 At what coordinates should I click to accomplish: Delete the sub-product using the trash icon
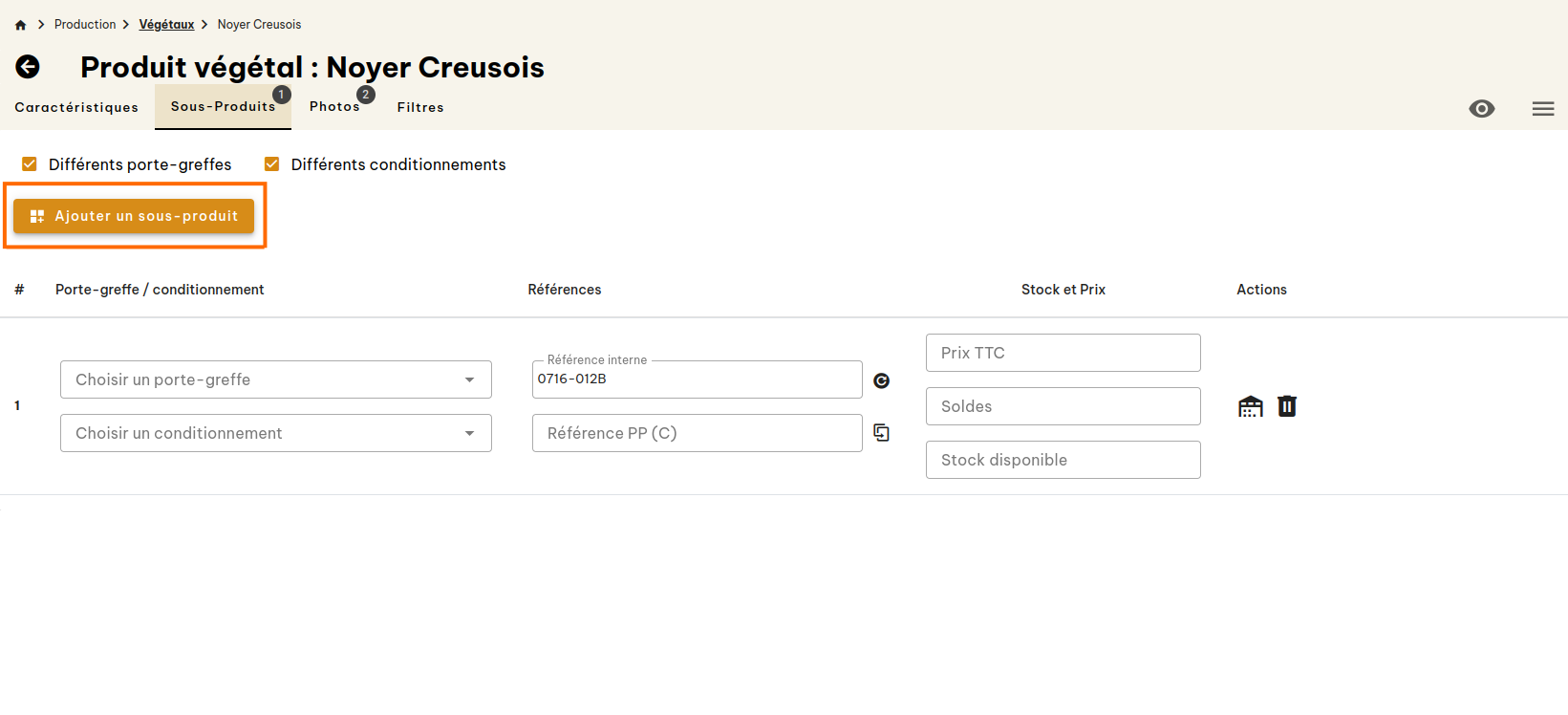tap(1287, 405)
